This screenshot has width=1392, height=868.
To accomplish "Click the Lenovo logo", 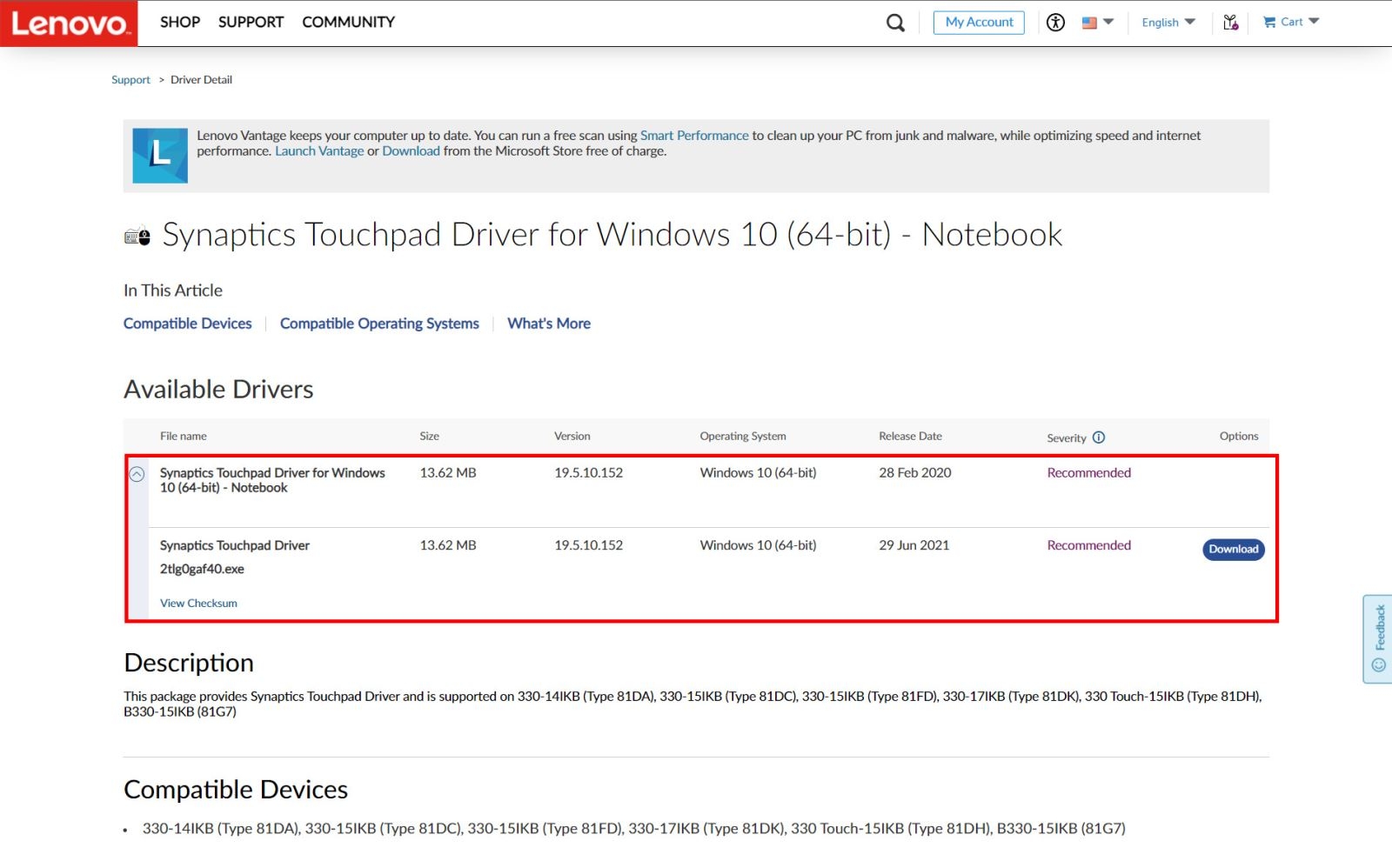I will (x=69, y=23).
